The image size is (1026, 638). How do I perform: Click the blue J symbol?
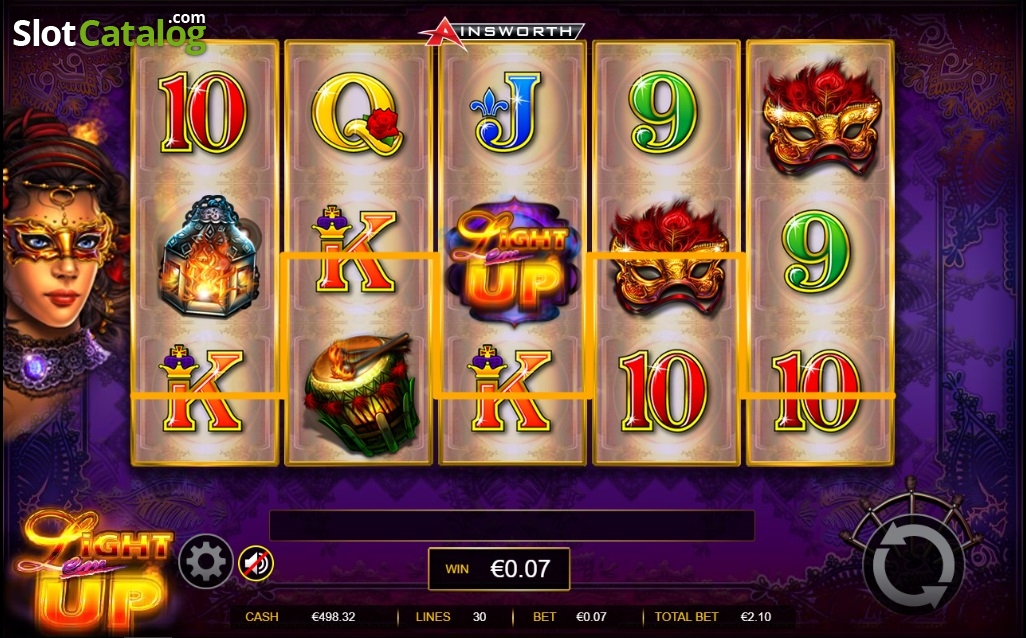(x=505, y=111)
